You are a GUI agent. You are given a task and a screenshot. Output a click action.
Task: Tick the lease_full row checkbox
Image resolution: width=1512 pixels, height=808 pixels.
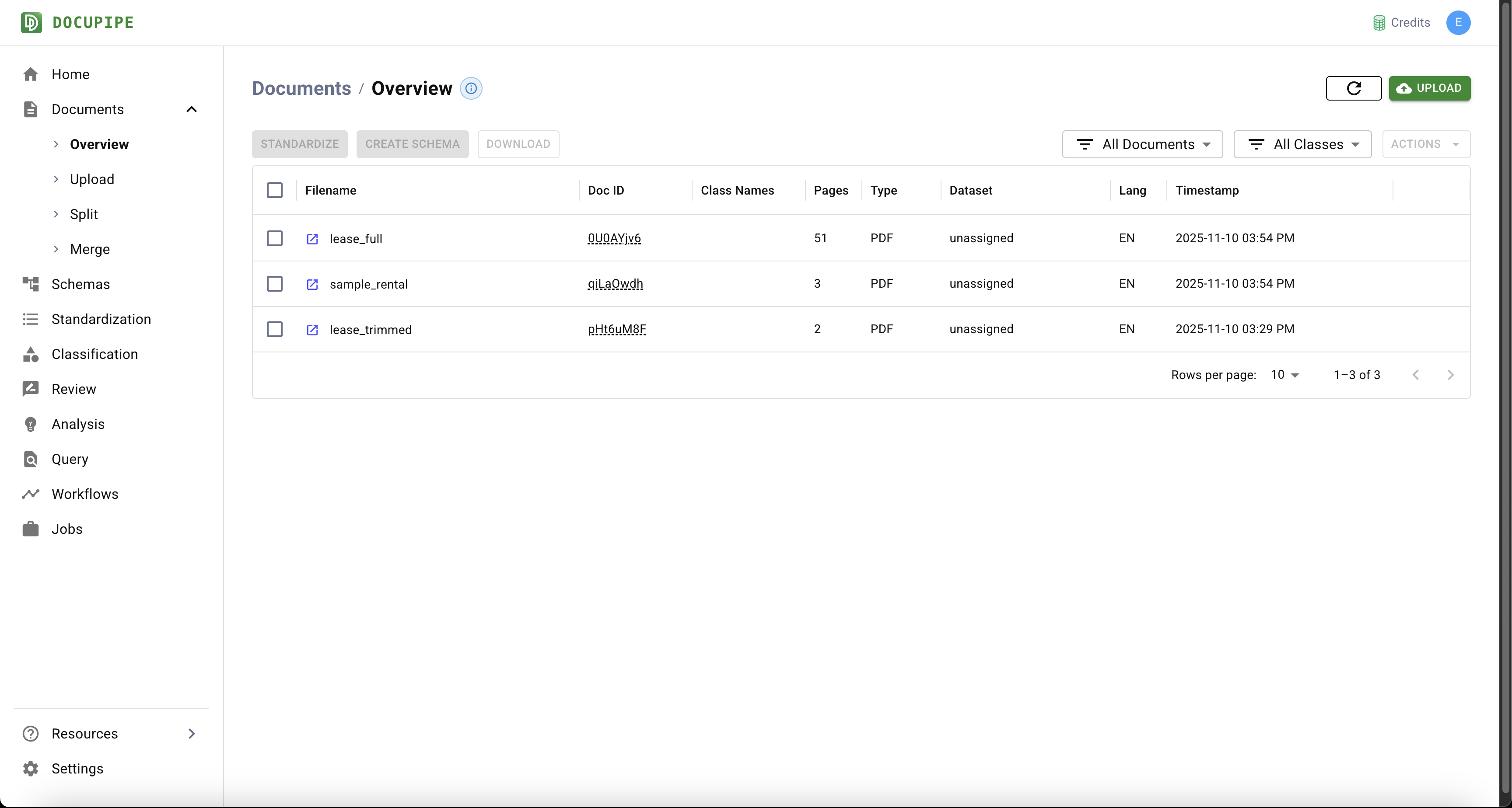(x=275, y=238)
